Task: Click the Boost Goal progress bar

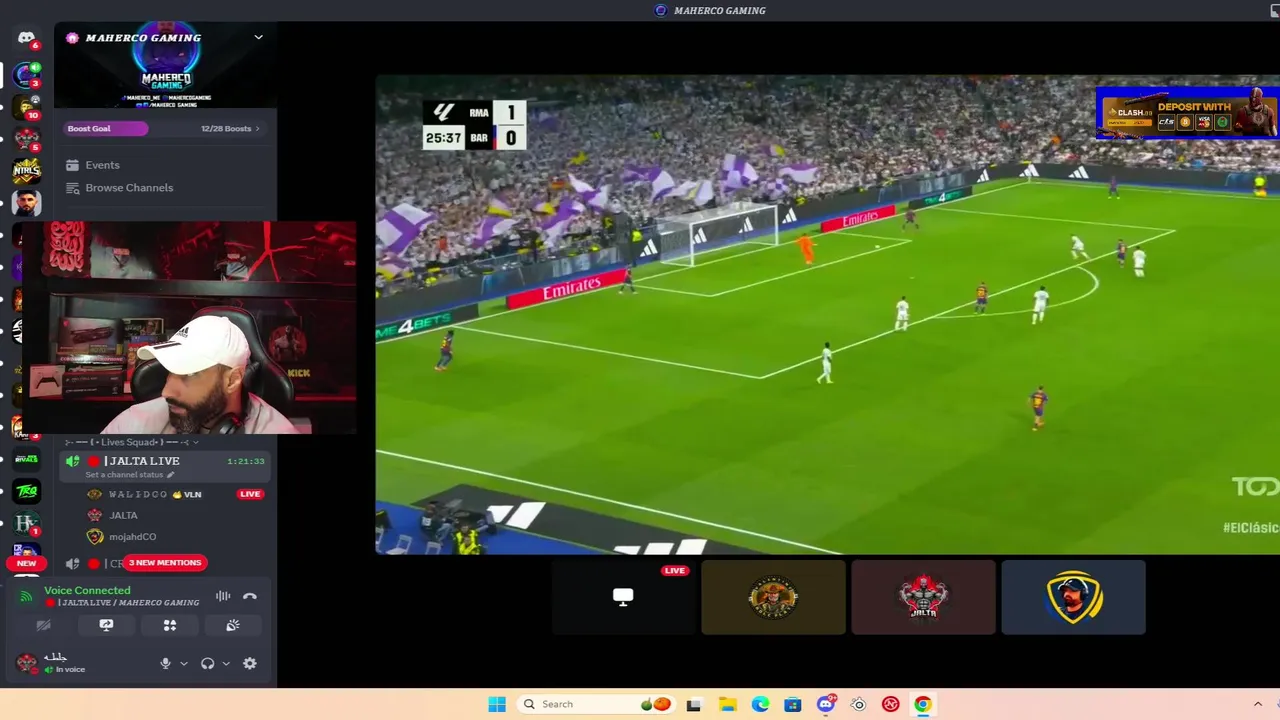Action: pos(106,128)
